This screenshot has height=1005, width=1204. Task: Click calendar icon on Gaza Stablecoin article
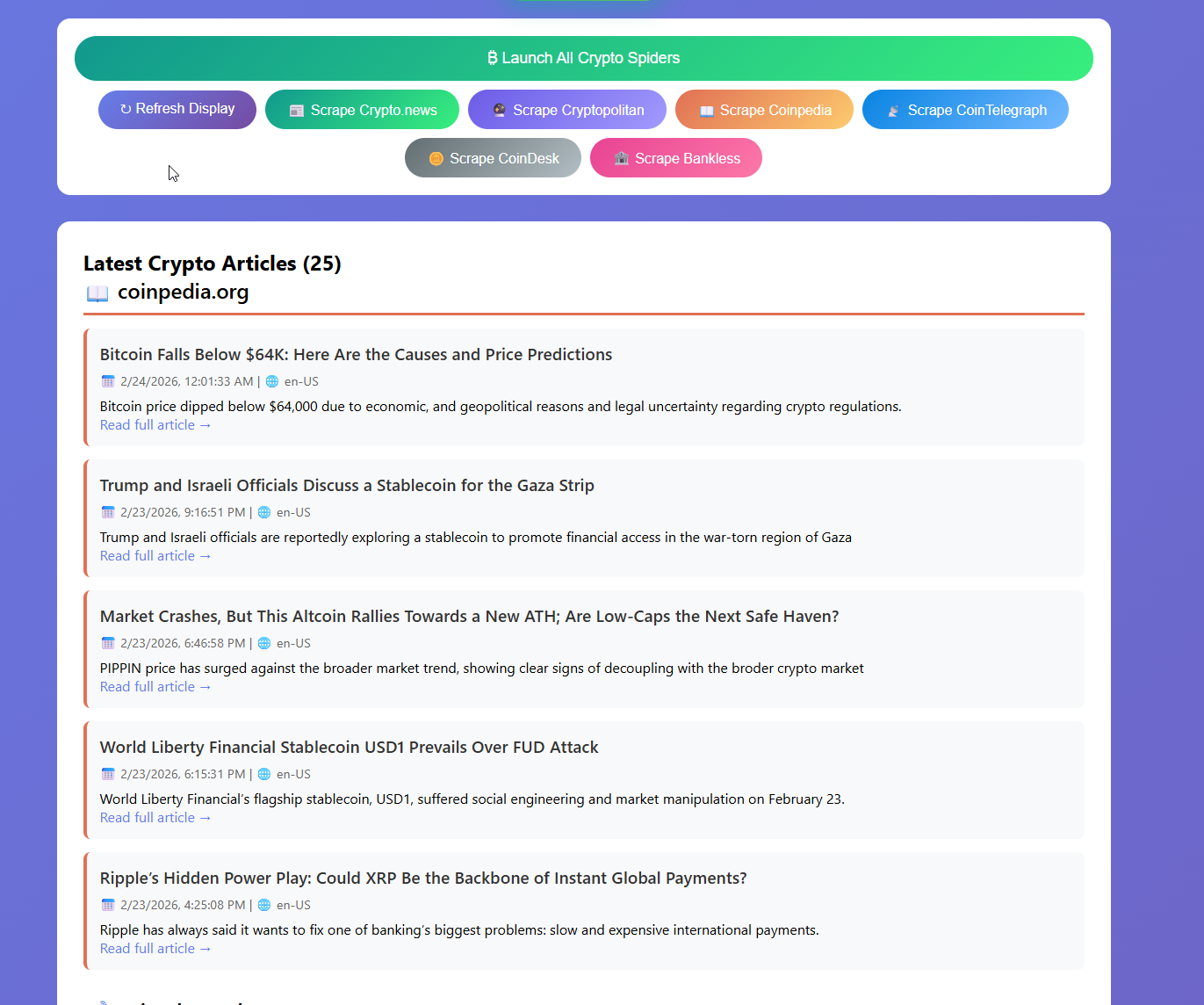(x=108, y=512)
